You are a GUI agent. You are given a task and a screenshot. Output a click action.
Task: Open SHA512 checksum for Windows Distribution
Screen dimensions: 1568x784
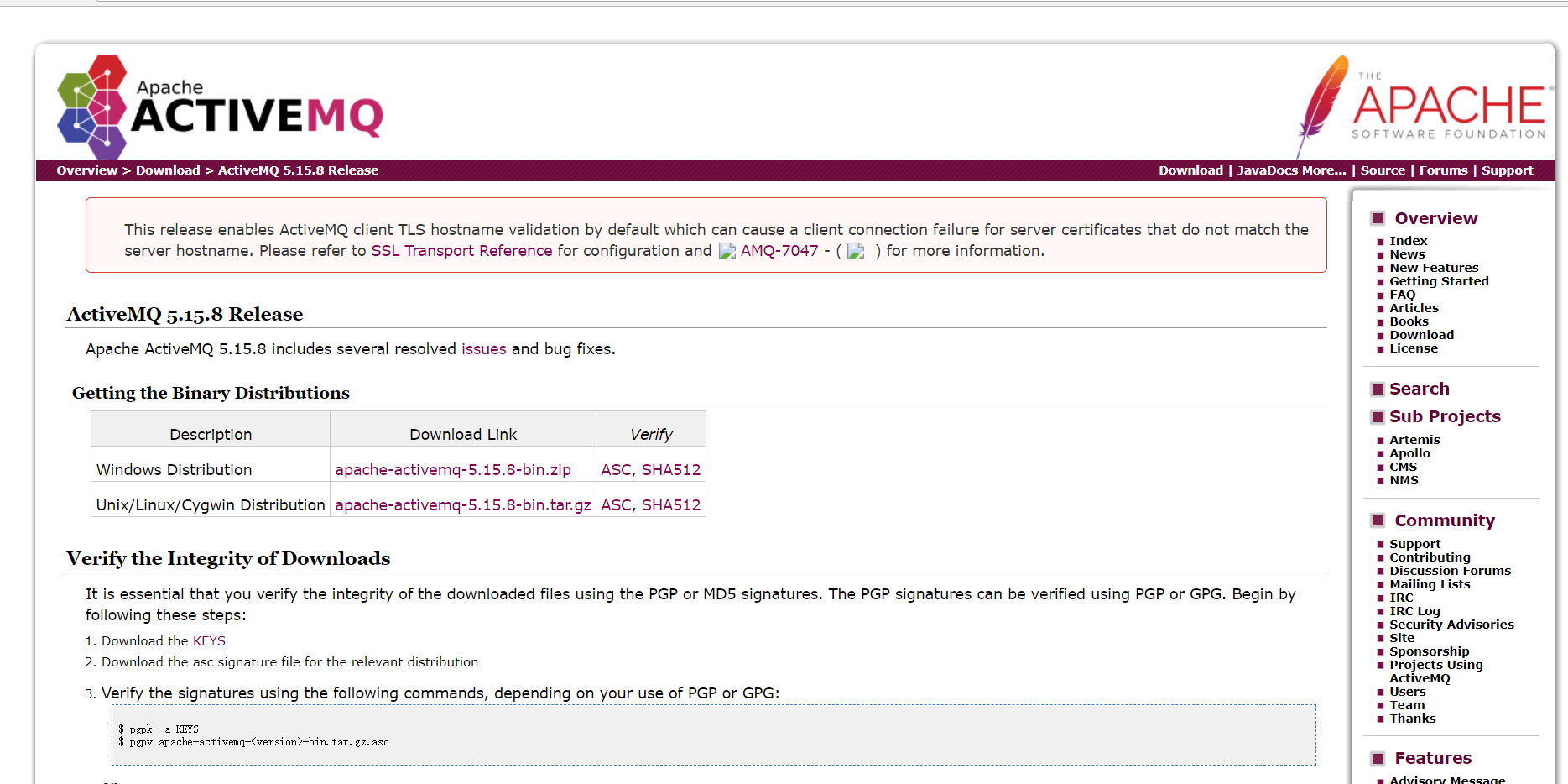[671, 470]
